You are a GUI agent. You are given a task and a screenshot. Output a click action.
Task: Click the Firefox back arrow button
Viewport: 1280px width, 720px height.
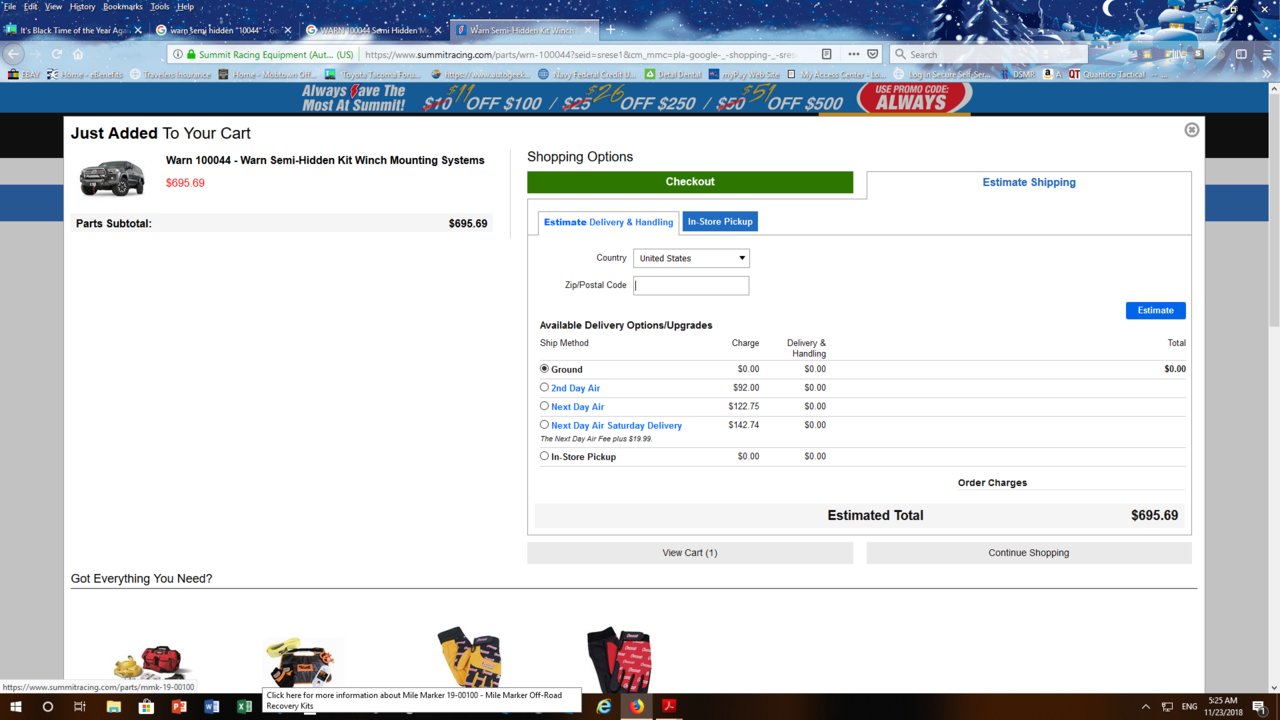(14, 54)
